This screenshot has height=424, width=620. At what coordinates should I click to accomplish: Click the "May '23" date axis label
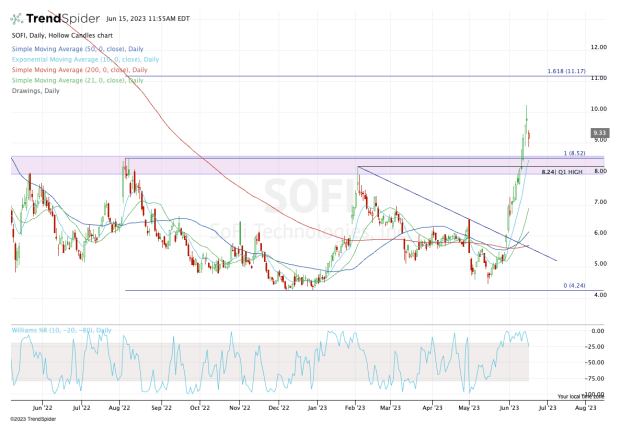469,408
